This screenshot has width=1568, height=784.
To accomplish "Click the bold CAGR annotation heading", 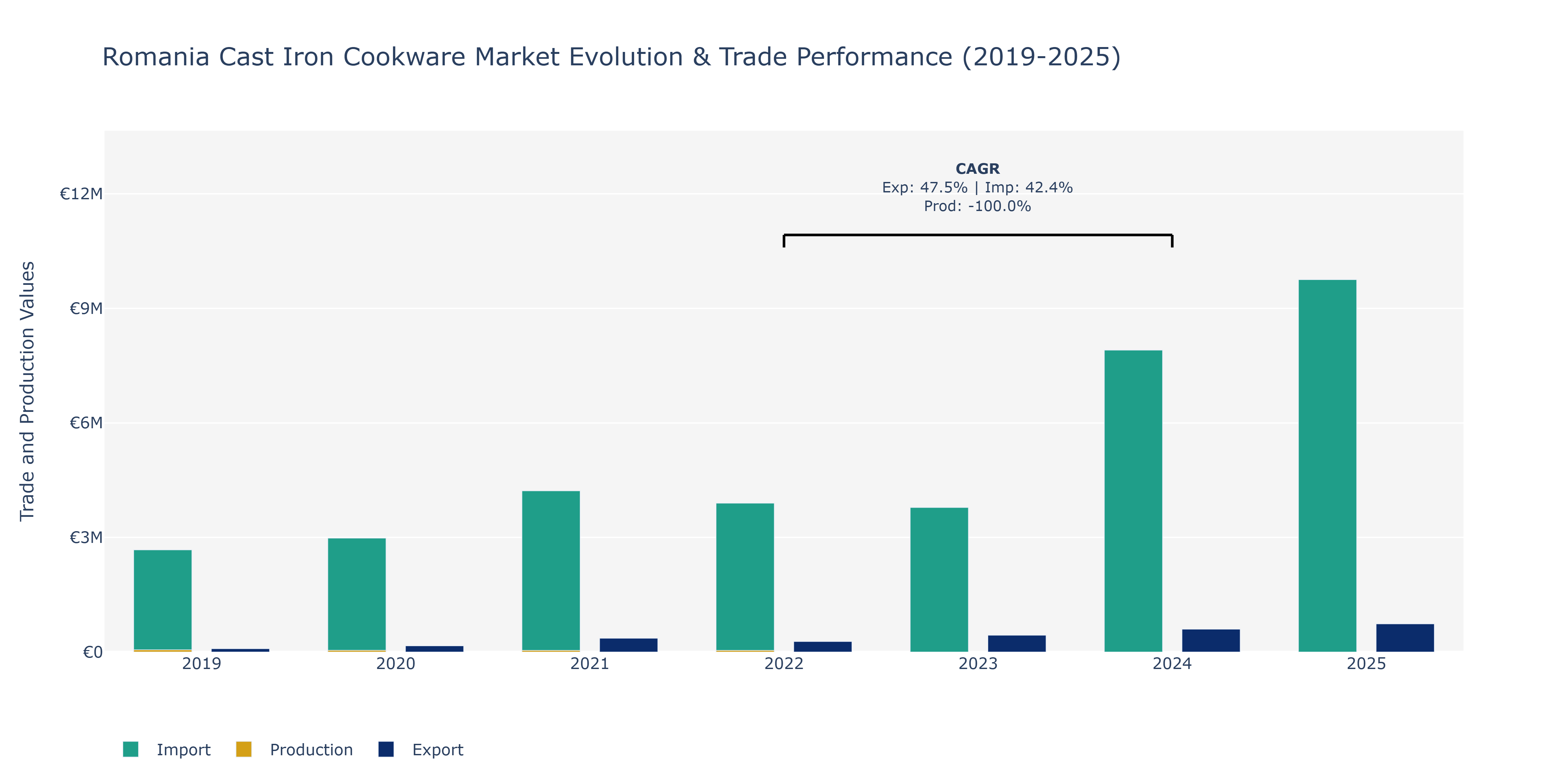I will point(978,169).
